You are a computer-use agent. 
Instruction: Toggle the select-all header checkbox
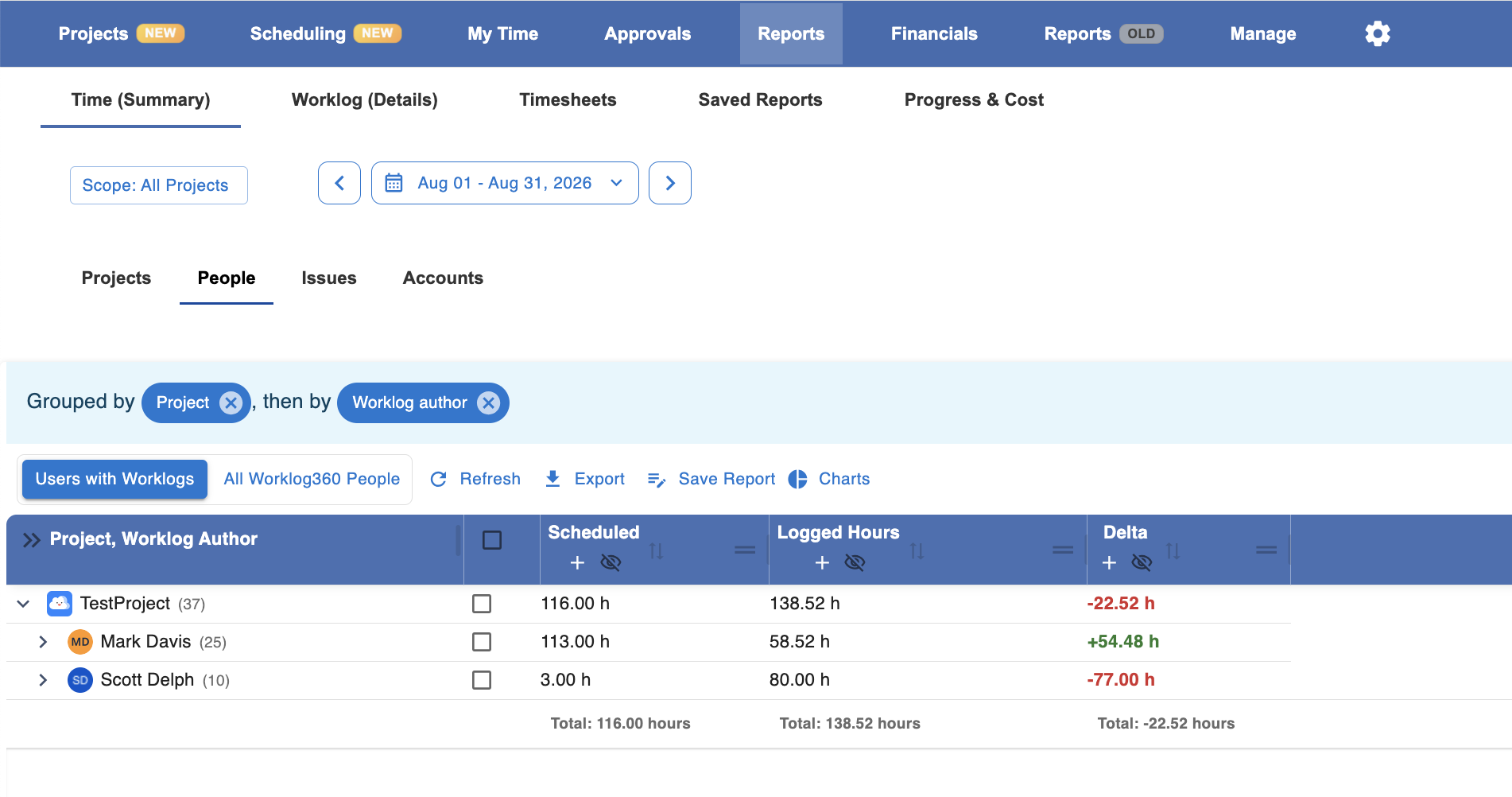tap(492, 540)
